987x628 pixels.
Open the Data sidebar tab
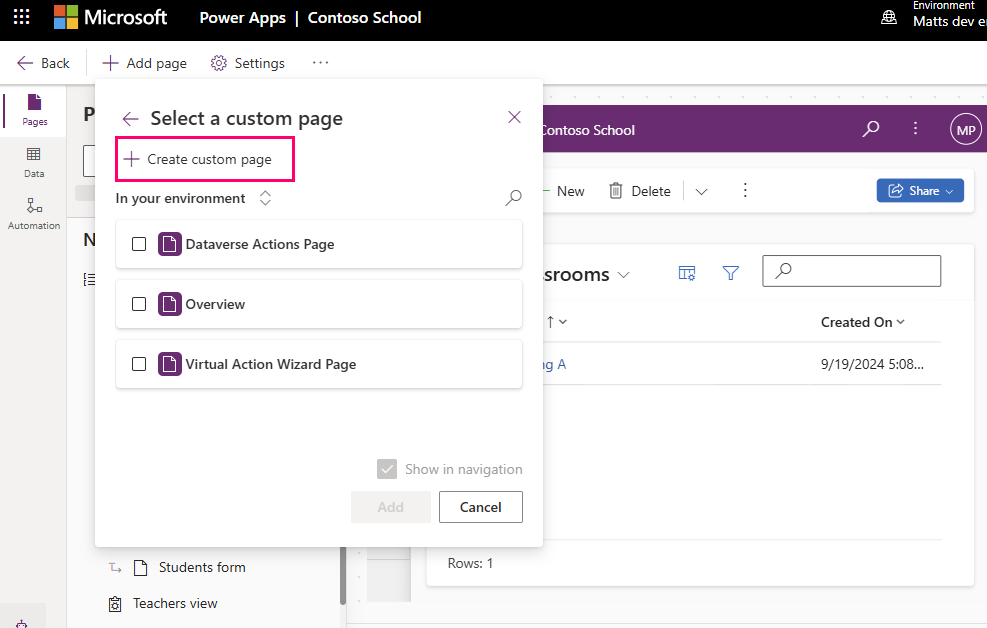point(34,162)
